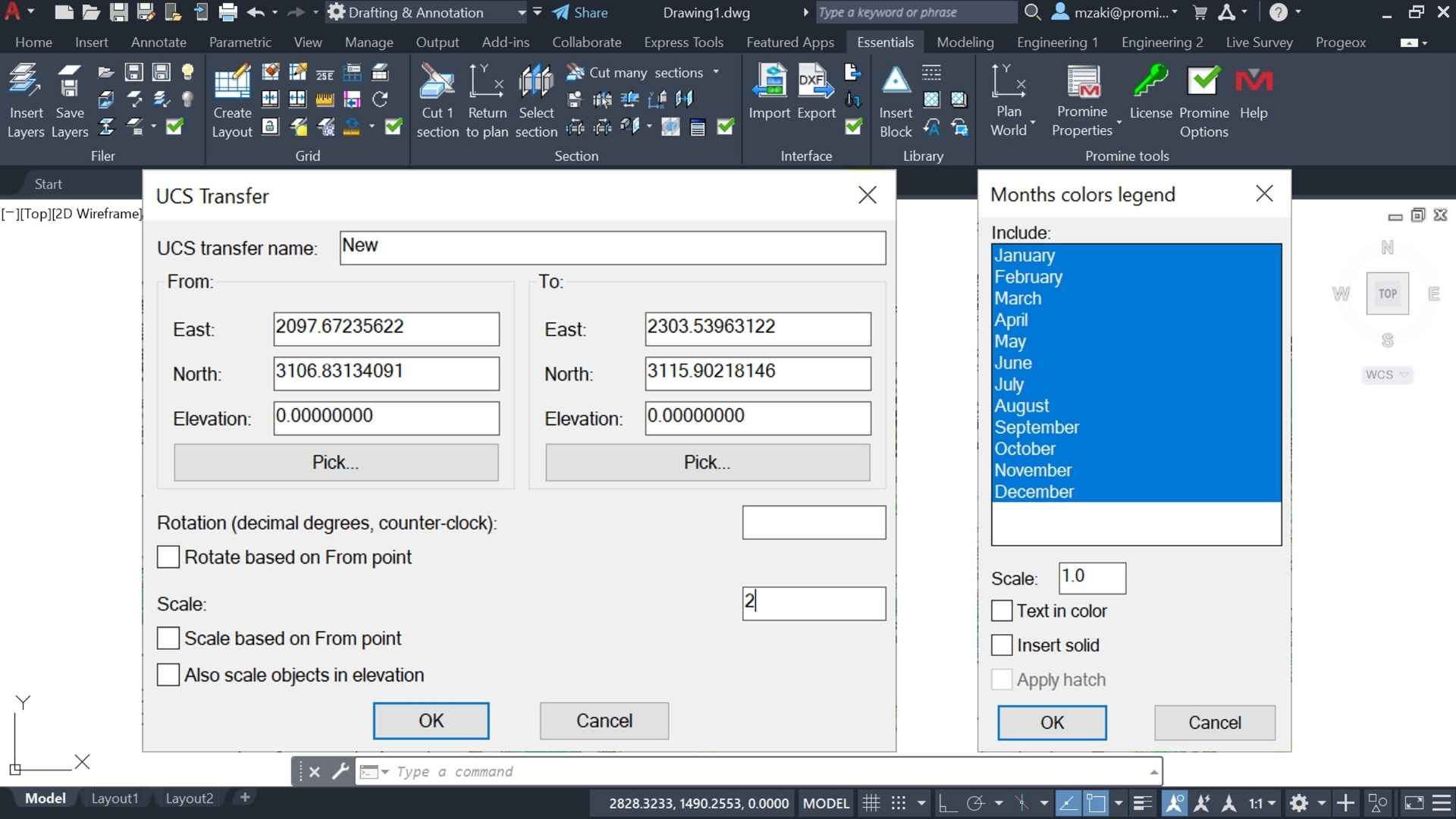Select the Cut 1 section tool

437,99
